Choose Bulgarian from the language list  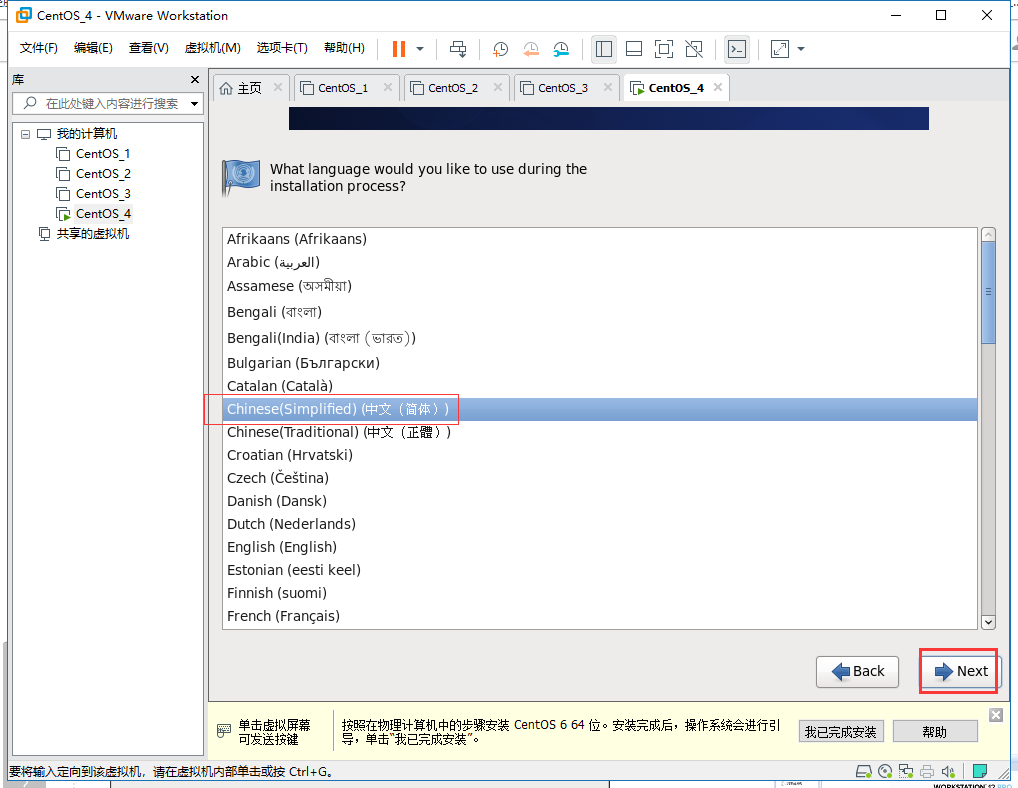pos(599,363)
